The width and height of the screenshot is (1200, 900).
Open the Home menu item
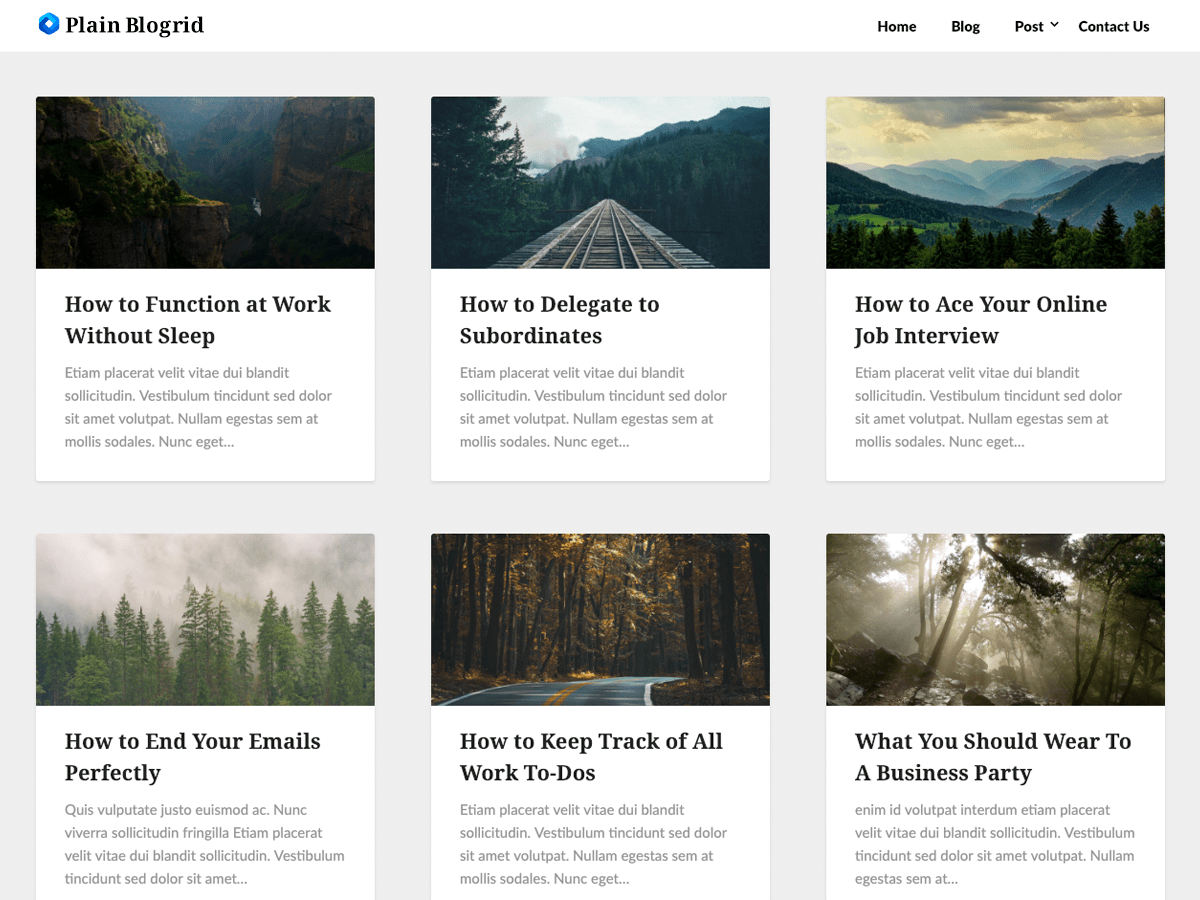(x=896, y=27)
